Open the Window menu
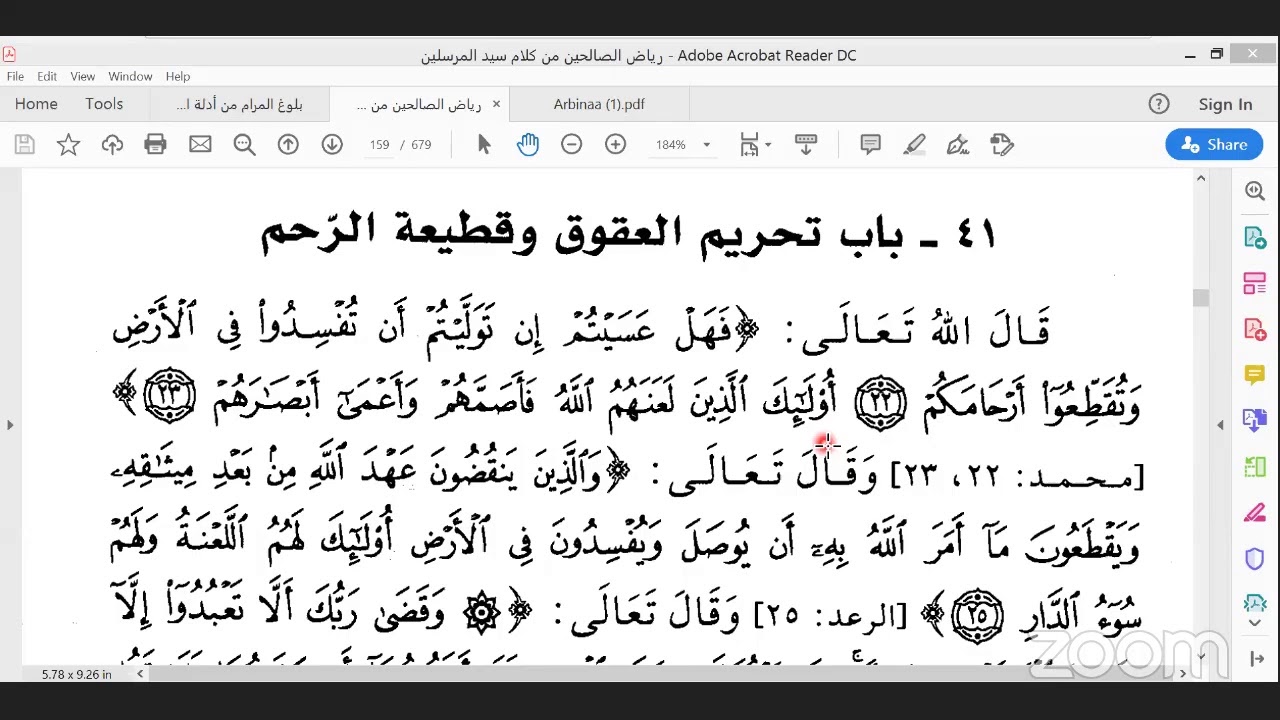This screenshot has width=1280, height=720. click(x=130, y=76)
